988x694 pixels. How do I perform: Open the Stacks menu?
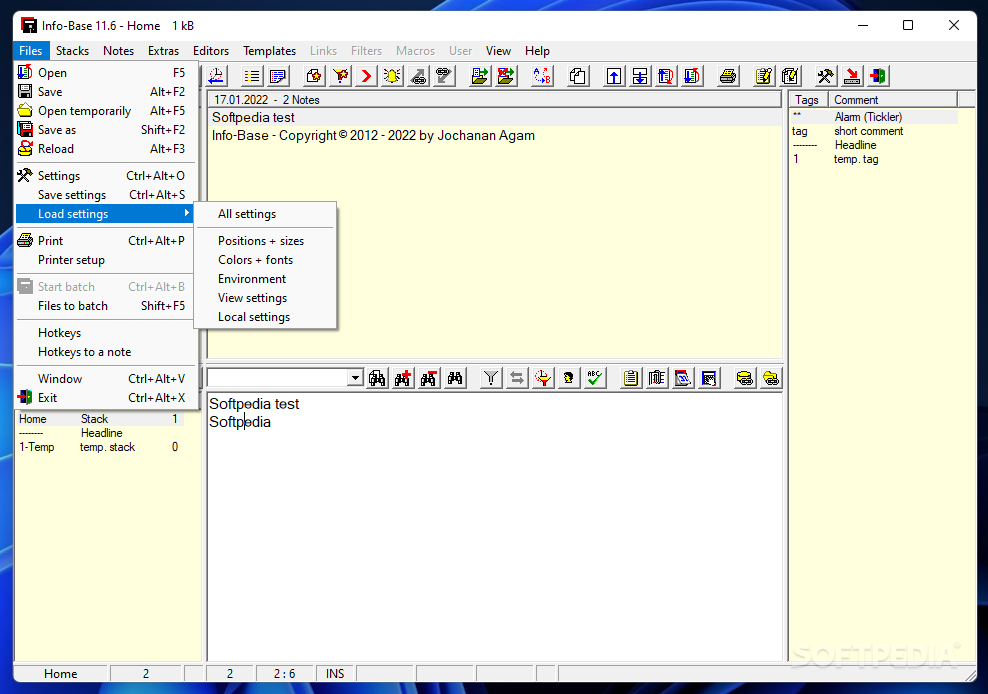coord(72,50)
